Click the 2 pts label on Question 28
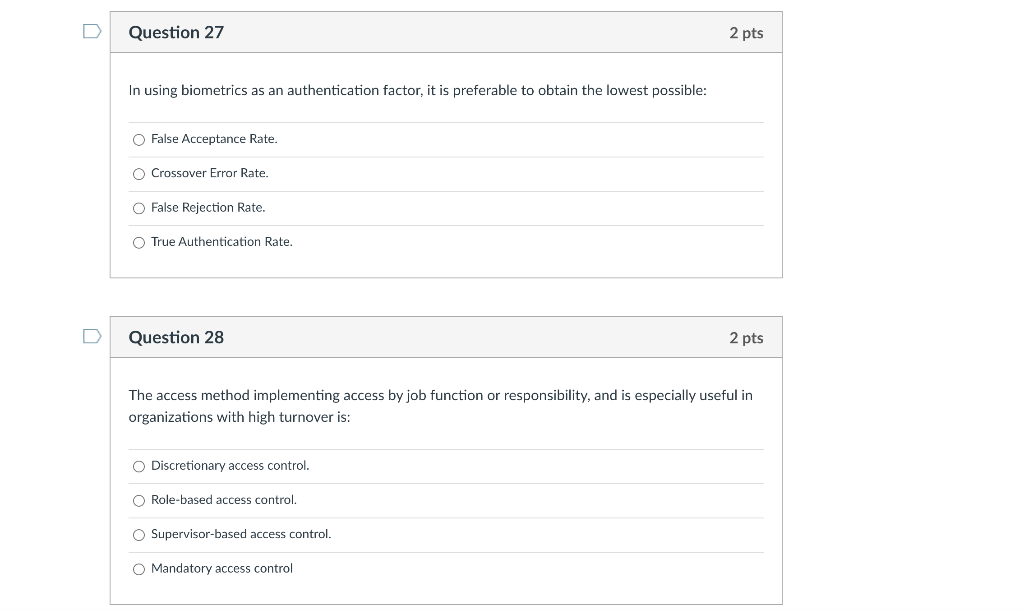The width and height of the screenshot is (1024, 610). [x=746, y=338]
